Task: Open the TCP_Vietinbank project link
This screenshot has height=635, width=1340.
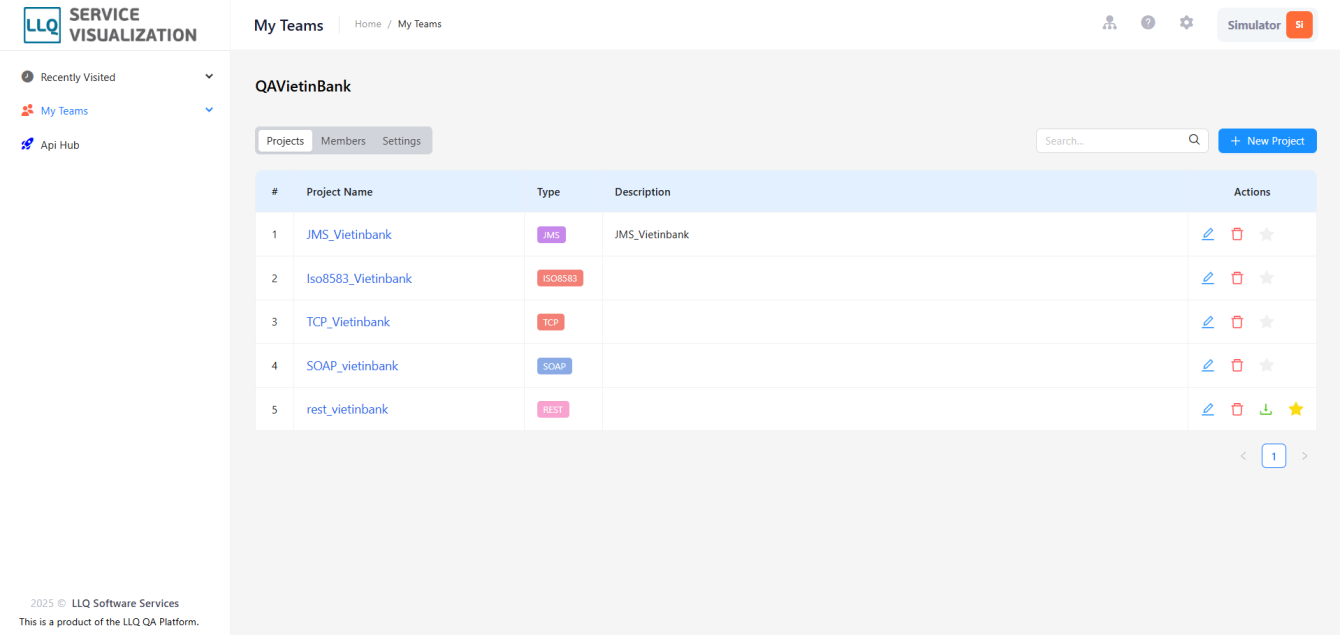Action: [x=348, y=322]
